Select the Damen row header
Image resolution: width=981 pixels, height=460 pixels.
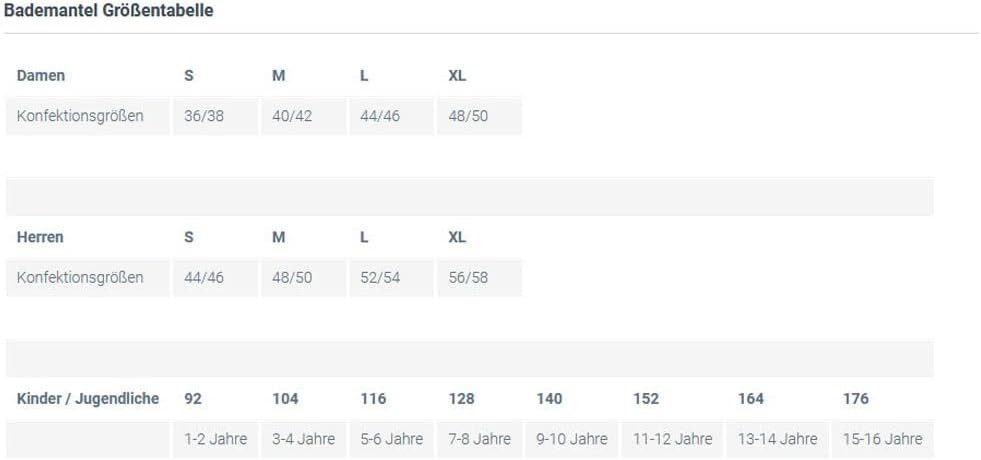click(x=41, y=75)
